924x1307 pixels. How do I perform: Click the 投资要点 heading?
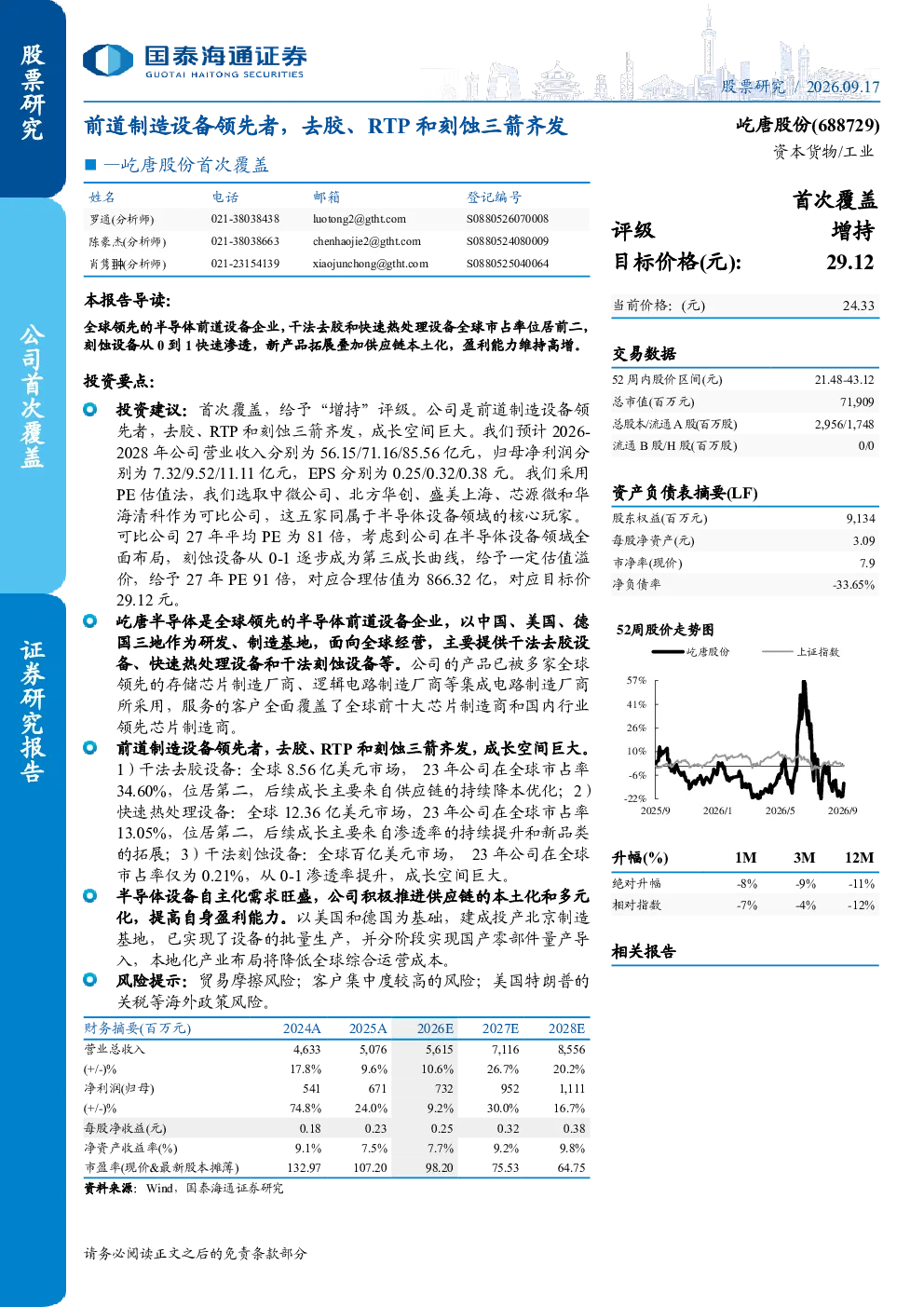click(x=119, y=382)
